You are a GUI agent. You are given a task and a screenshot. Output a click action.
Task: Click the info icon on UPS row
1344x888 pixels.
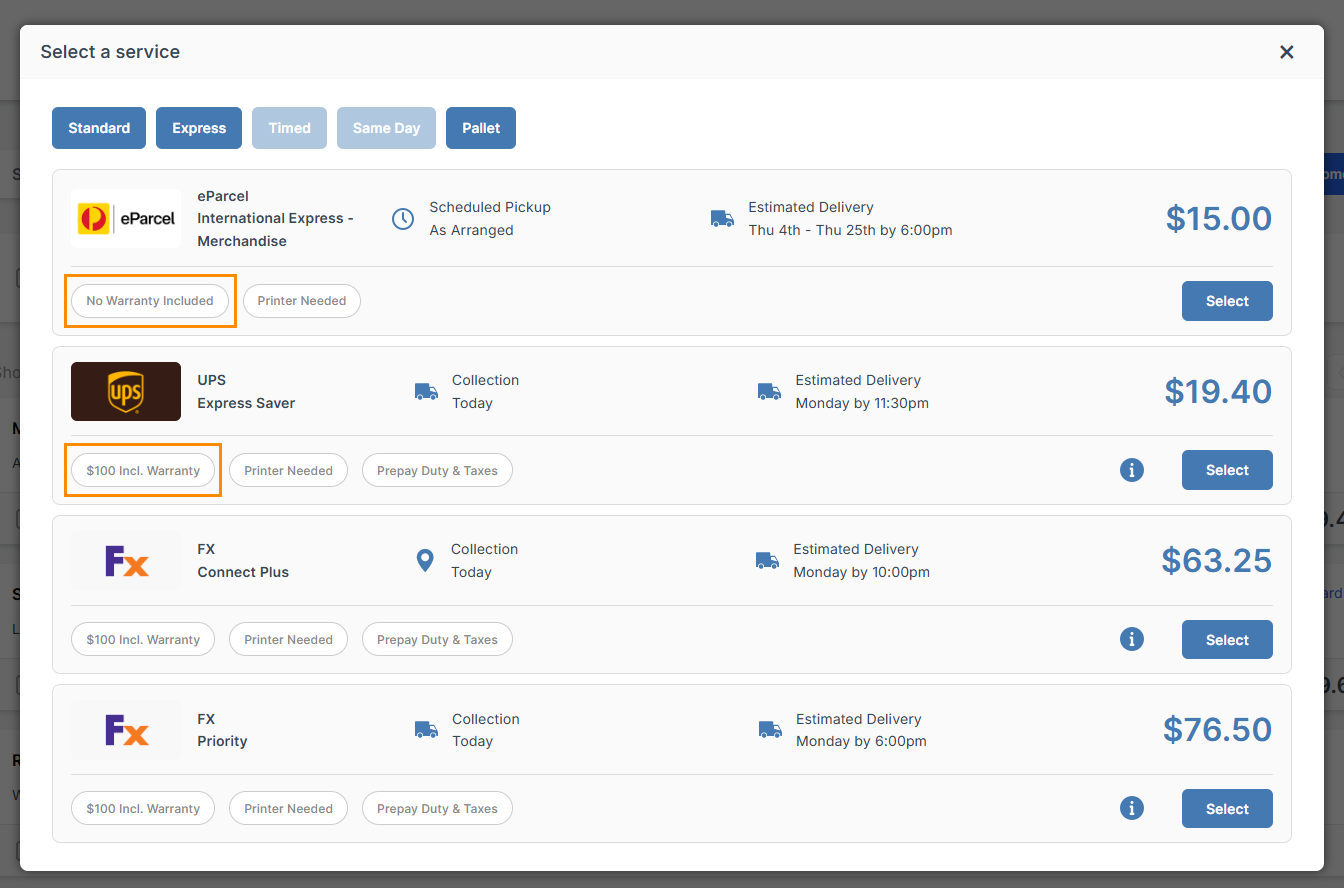(1131, 470)
